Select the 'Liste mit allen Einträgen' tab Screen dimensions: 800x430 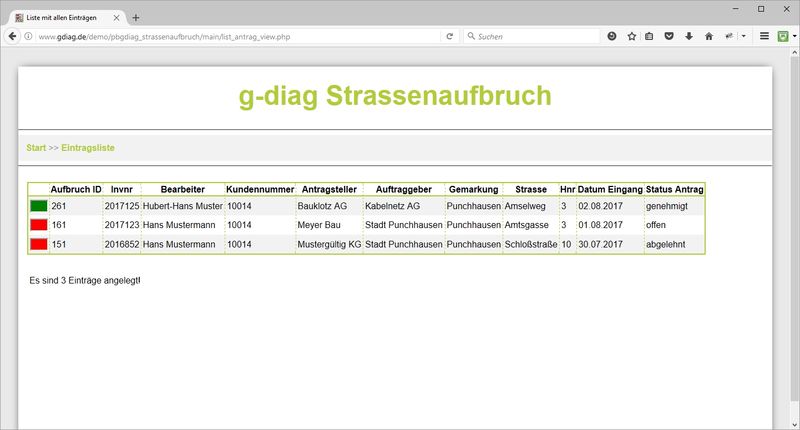pyautogui.click(x=62, y=17)
